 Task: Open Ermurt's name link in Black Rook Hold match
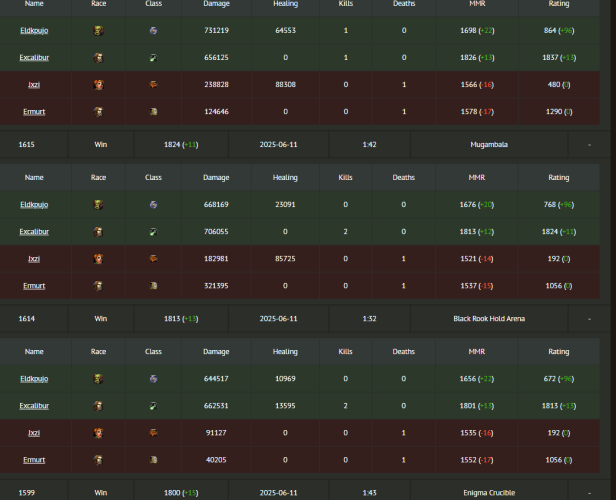pyautogui.click(x=34, y=460)
